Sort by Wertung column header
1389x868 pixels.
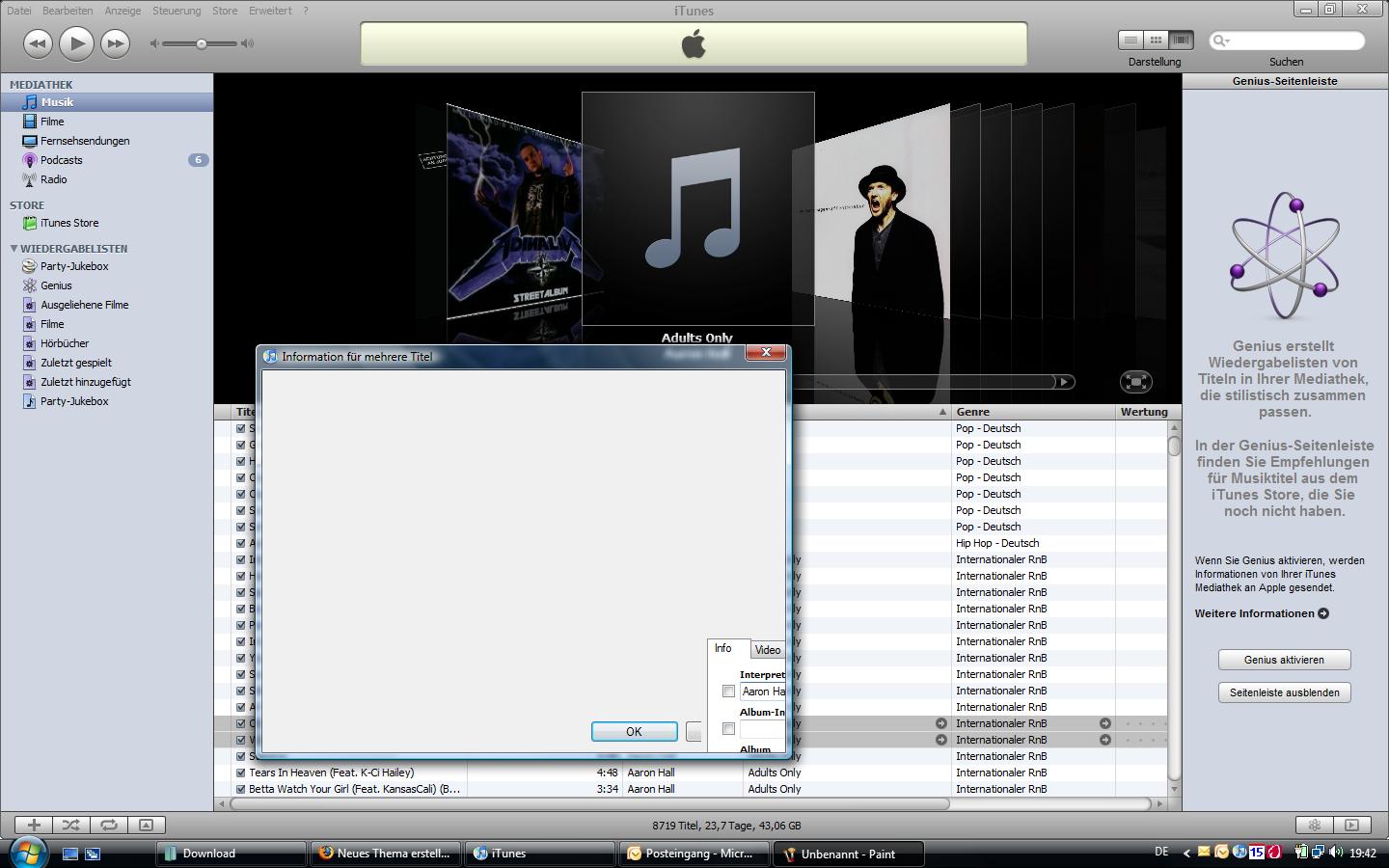coord(1144,412)
